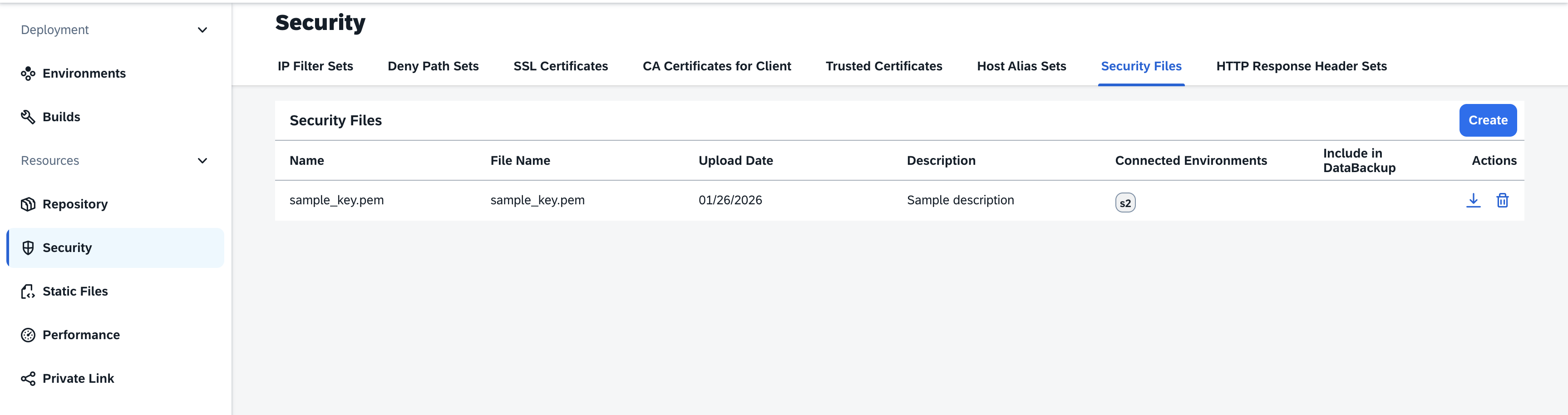Collapse the Resources section

[x=202, y=160]
